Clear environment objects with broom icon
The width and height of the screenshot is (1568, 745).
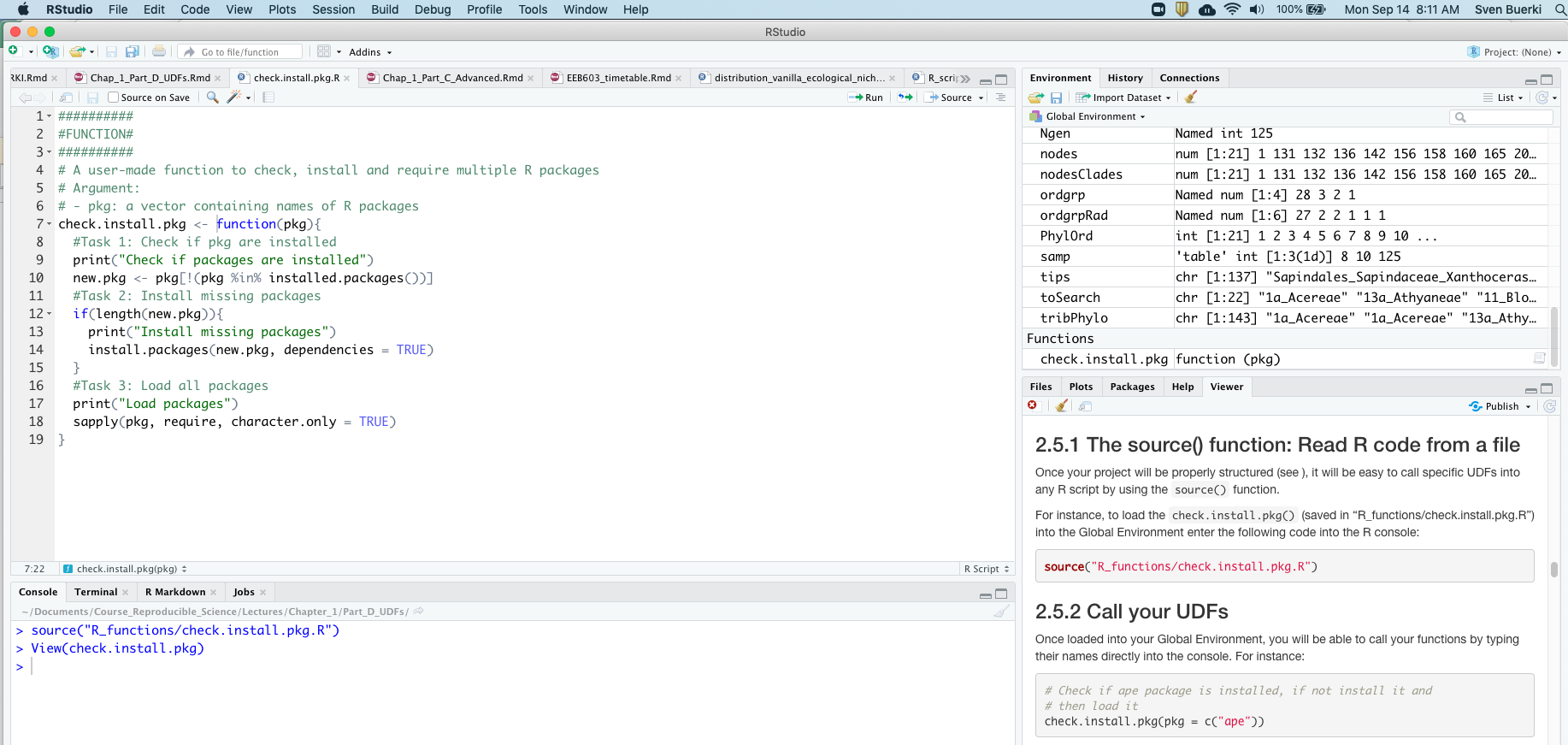click(1190, 98)
